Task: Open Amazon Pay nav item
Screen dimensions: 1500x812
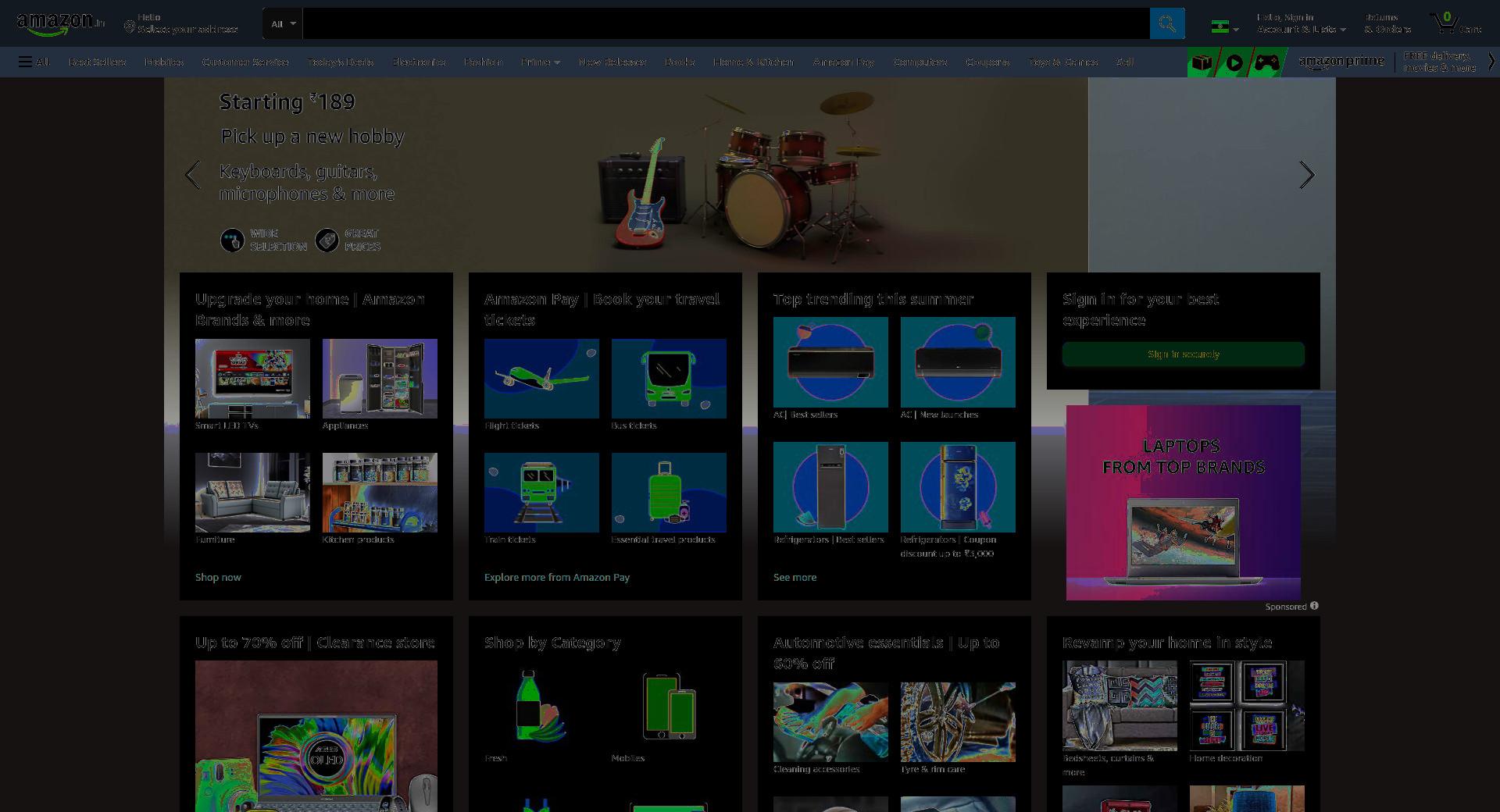Action: click(844, 62)
